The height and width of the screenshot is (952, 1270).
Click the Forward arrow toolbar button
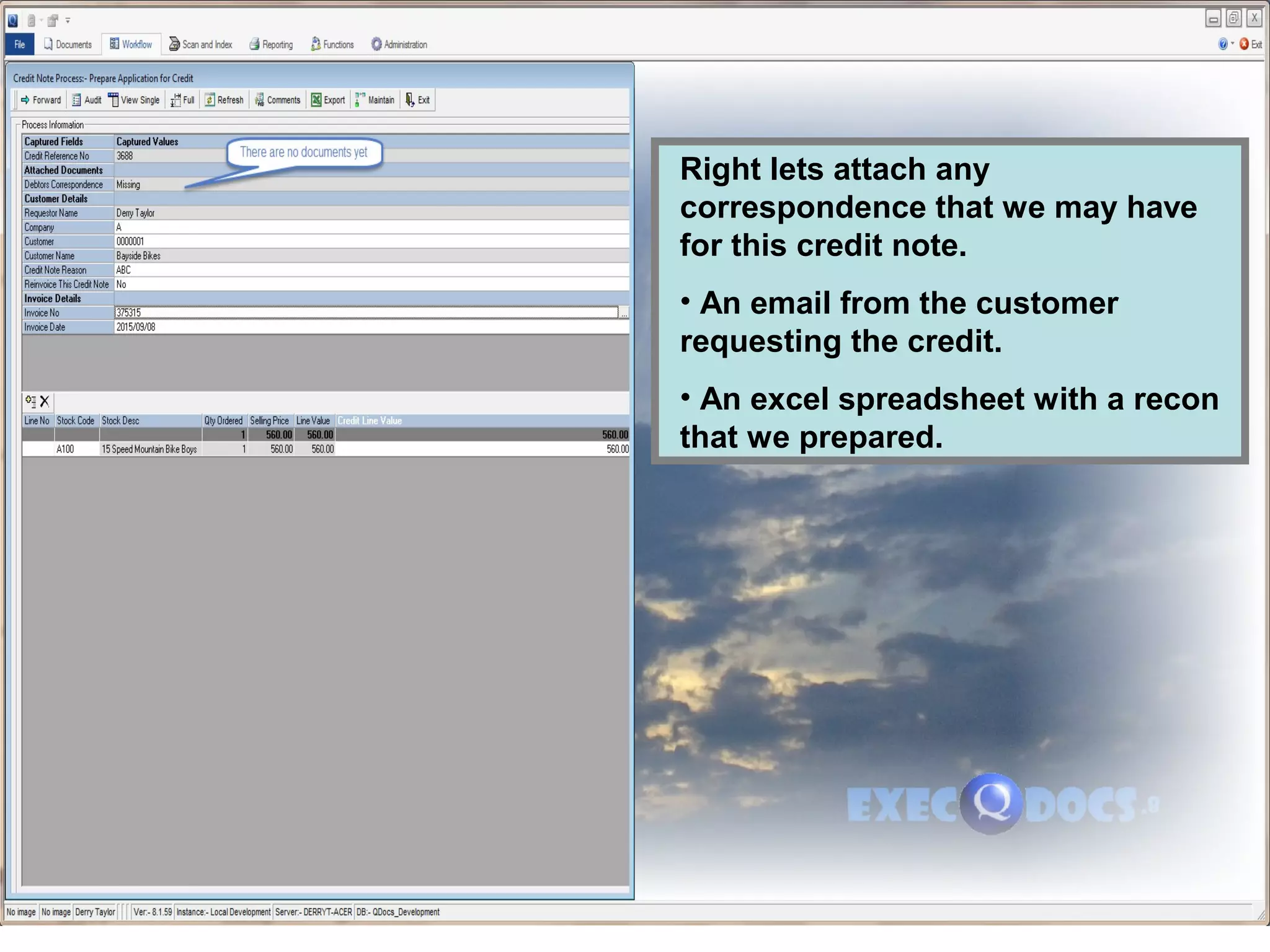coord(41,100)
